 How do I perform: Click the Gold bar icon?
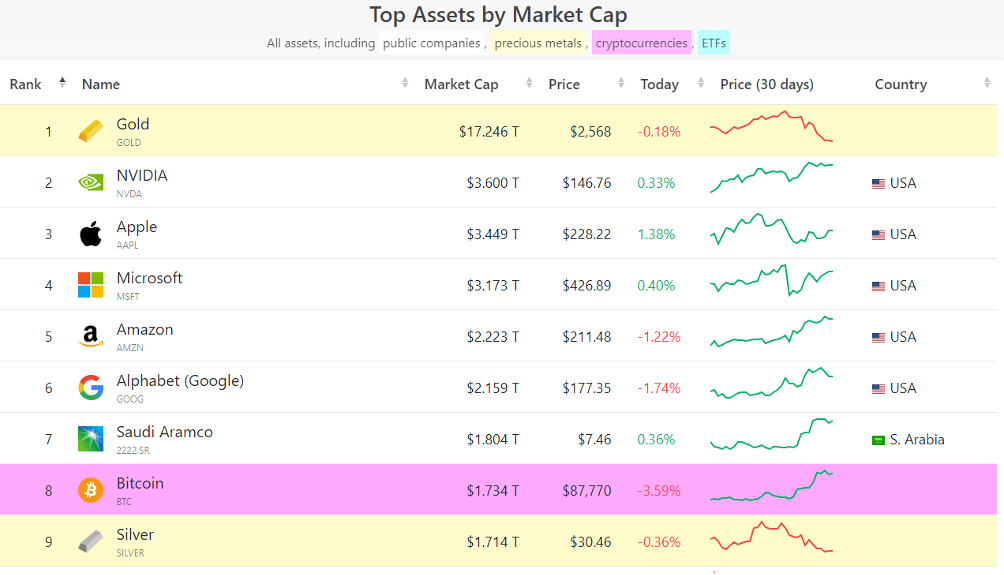[90, 131]
